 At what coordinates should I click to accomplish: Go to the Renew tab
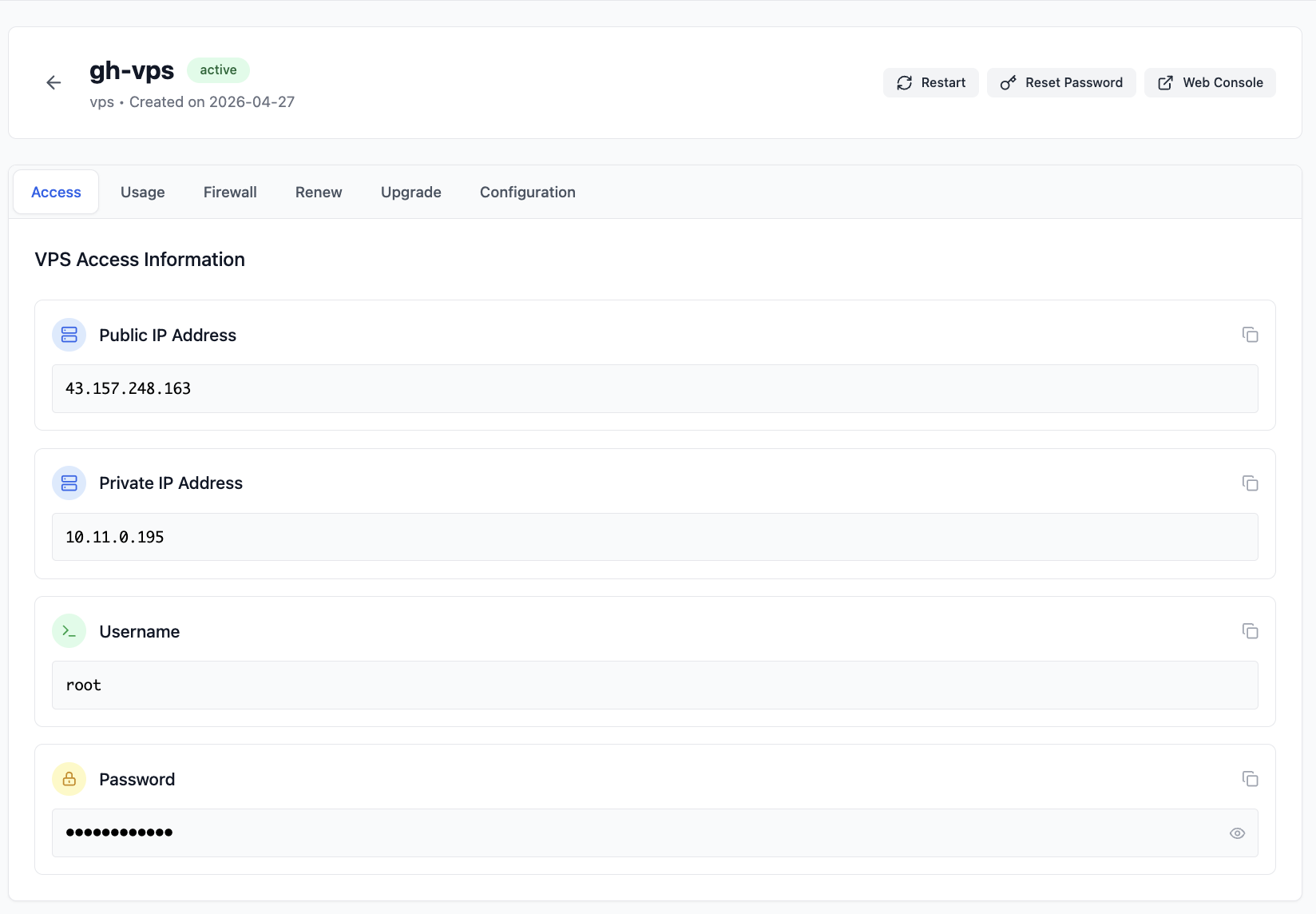[x=319, y=193]
